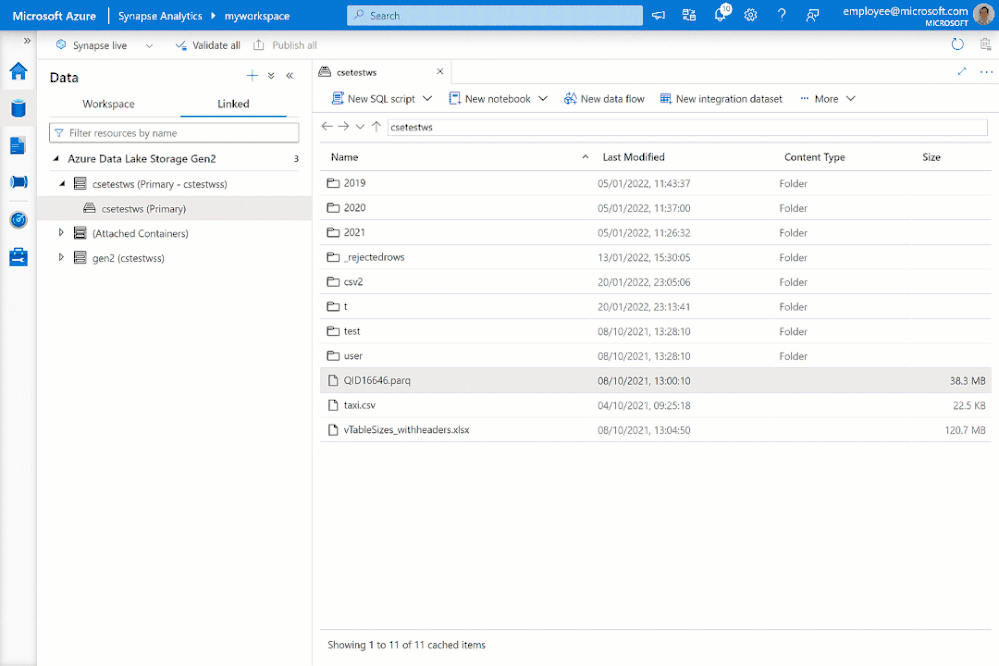Screen dimensions: 999x666
Task: Collapse csetestws (Primary - cstestwss) node
Action: (x=62, y=184)
